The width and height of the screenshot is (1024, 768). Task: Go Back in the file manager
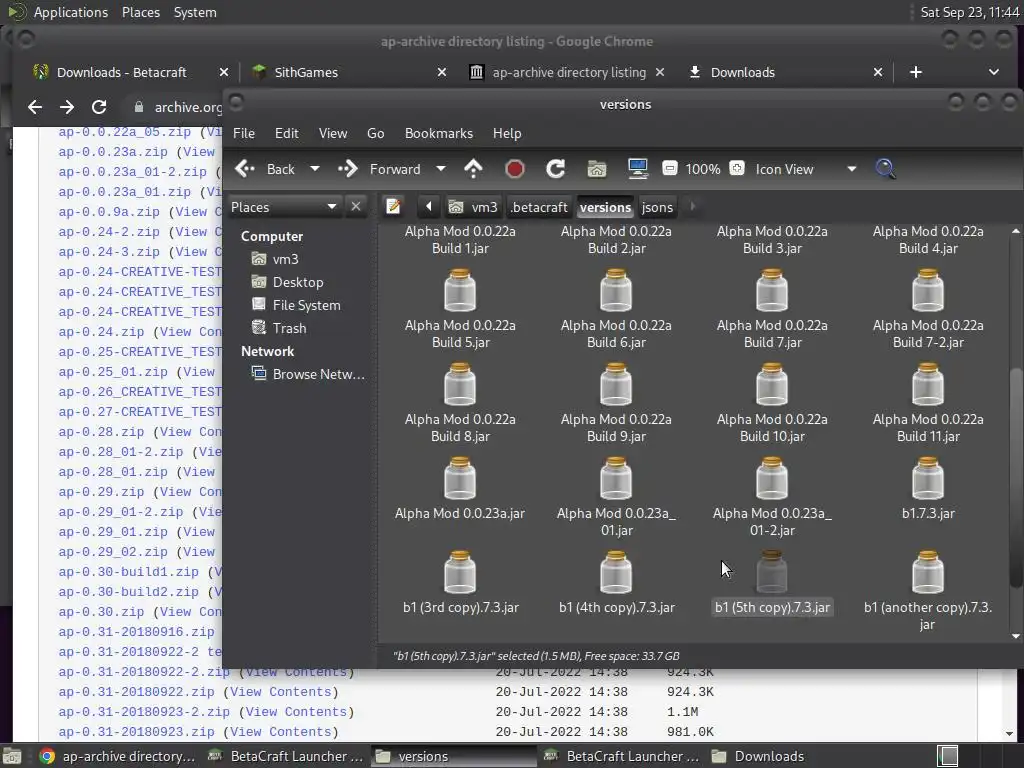(x=265, y=169)
